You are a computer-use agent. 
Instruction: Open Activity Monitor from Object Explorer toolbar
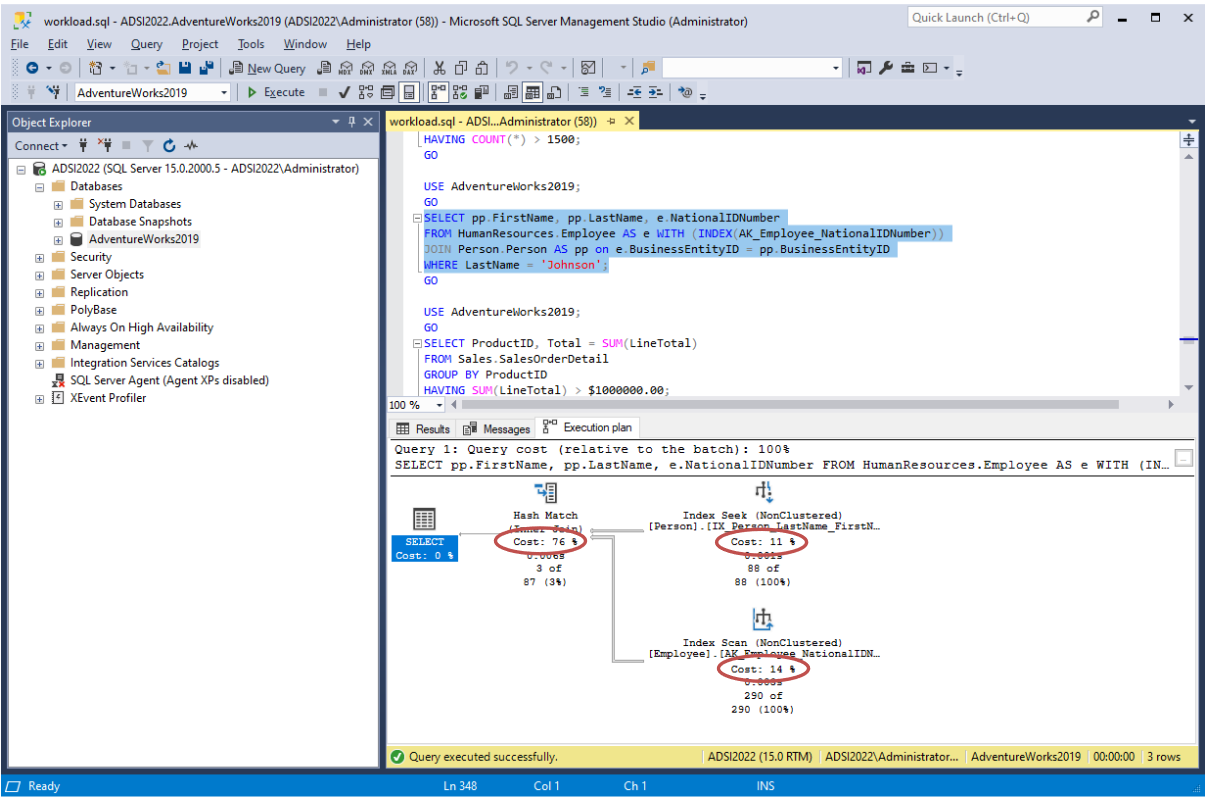(x=190, y=146)
